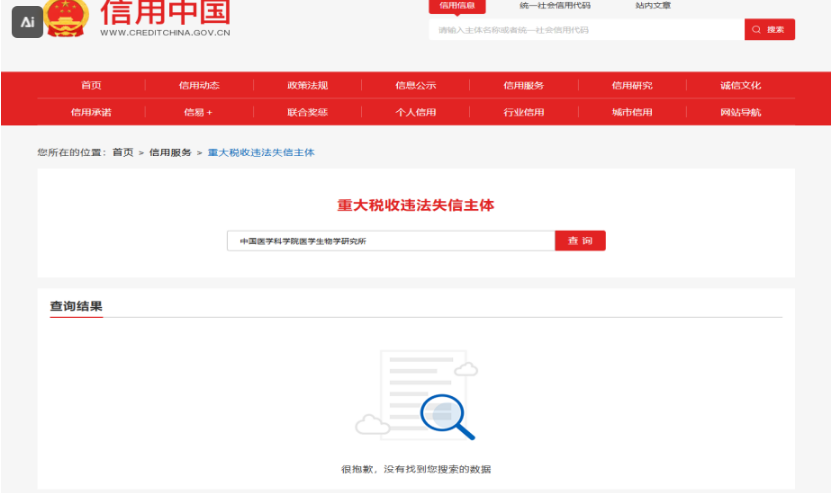Image resolution: width=834 pixels, height=495 pixels.
Task: Open the 城市信用 menu item
Action: pyautogui.click(x=632, y=112)
